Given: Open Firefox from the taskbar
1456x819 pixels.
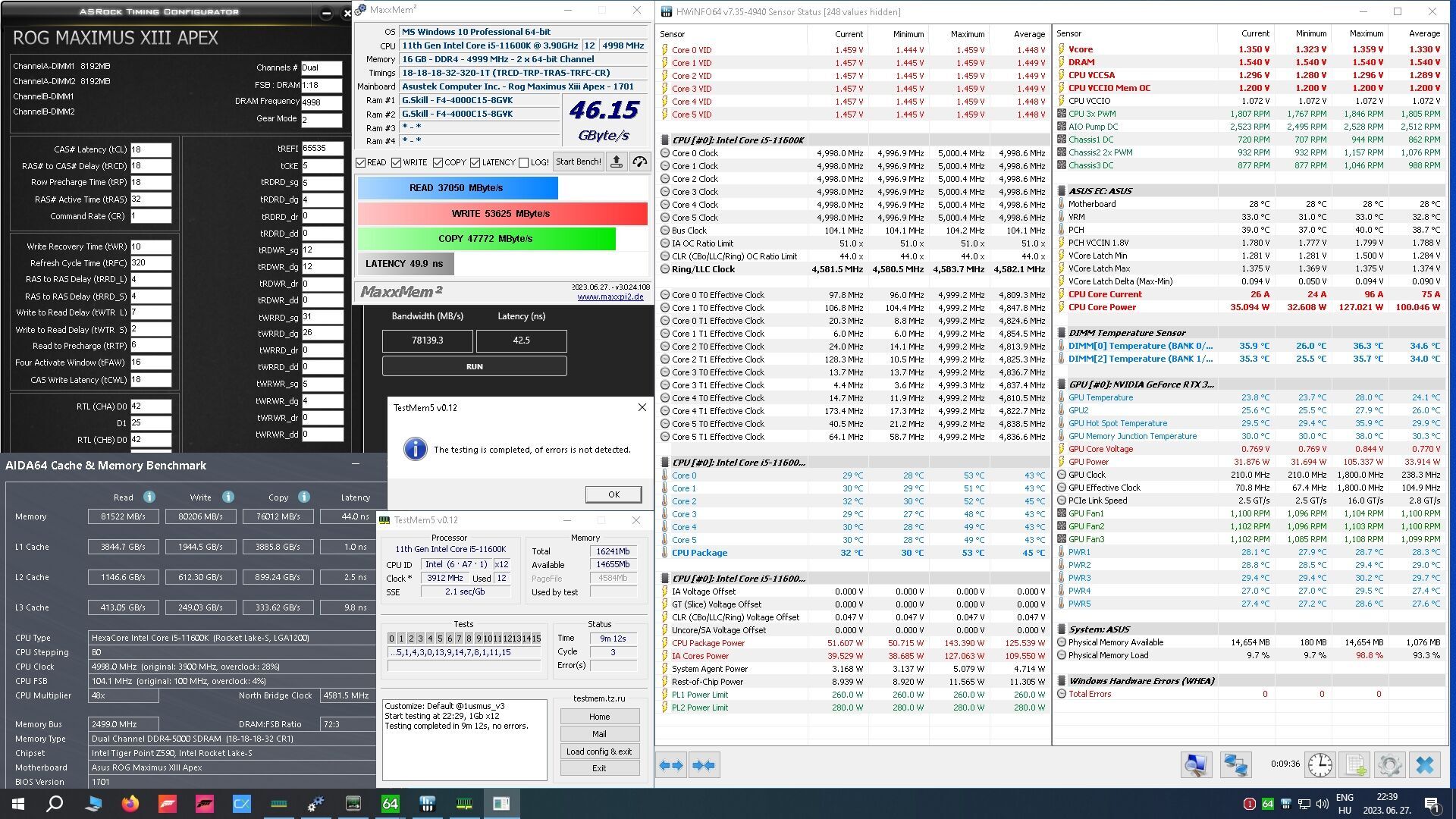Looking at the screenshot, I should pos(130,804).
